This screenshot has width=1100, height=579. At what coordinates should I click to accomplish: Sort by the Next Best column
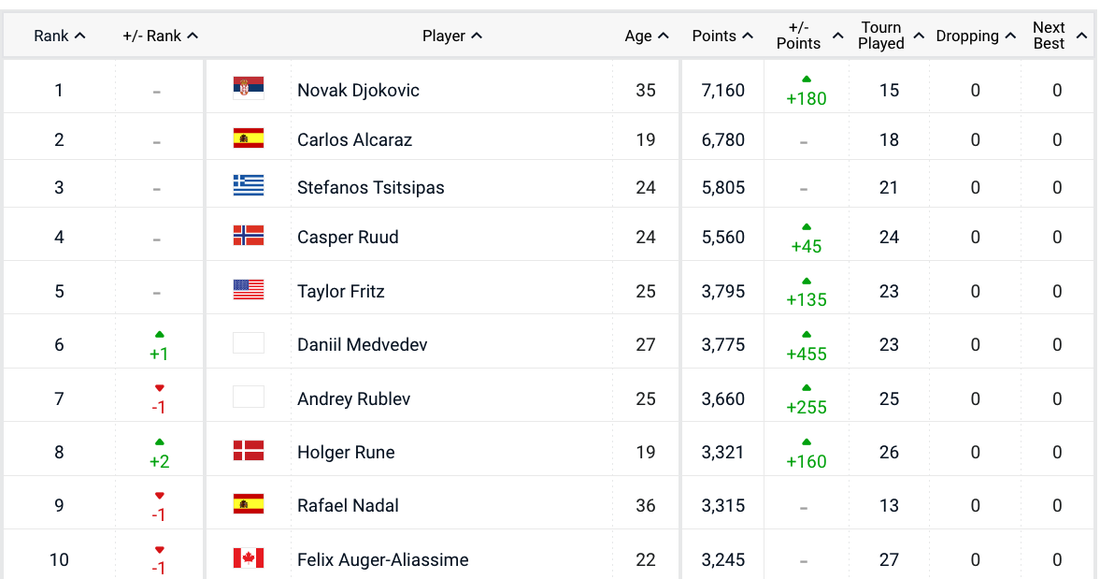point(1057,36)
